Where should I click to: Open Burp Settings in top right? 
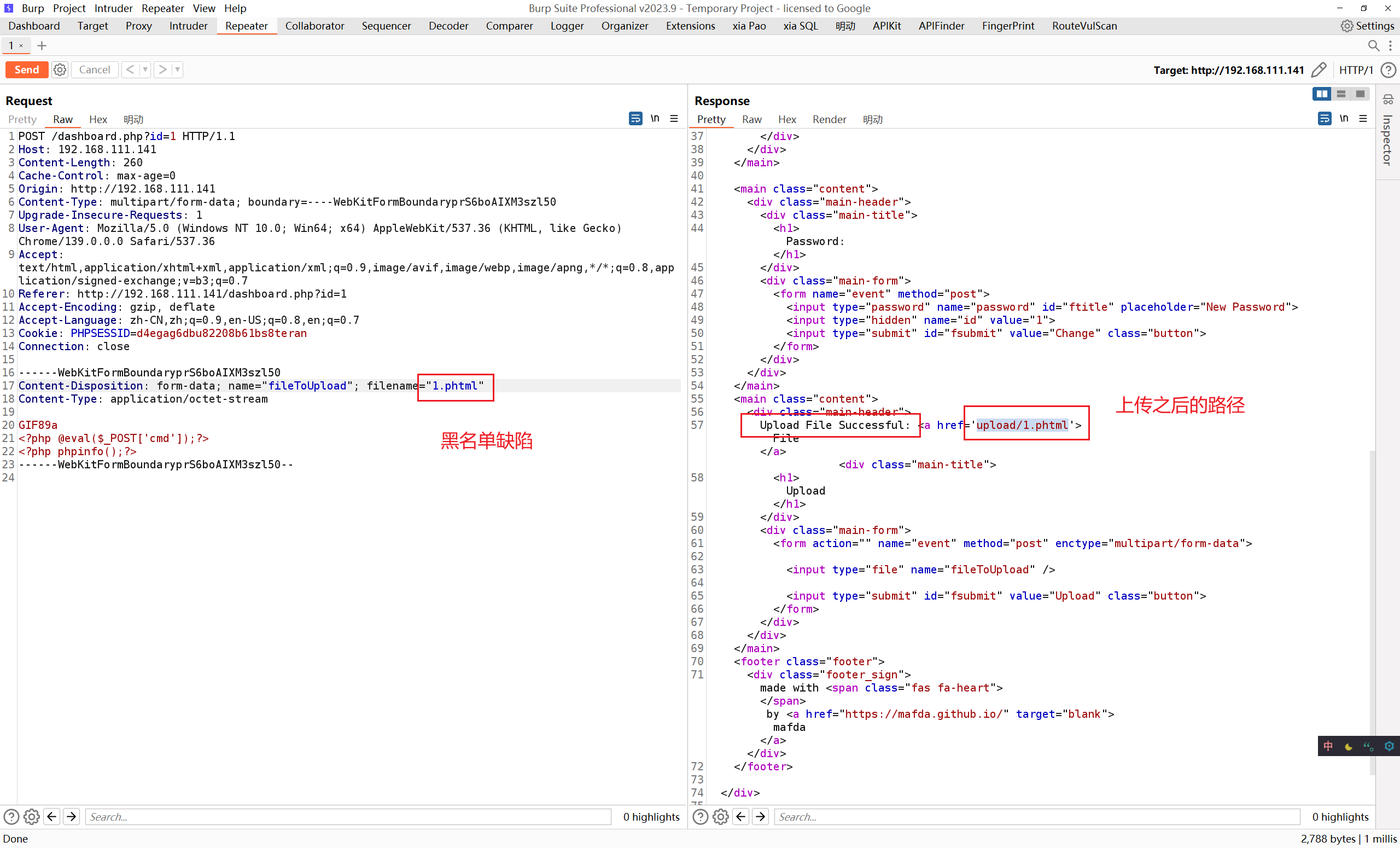(x=1368, y=26)
